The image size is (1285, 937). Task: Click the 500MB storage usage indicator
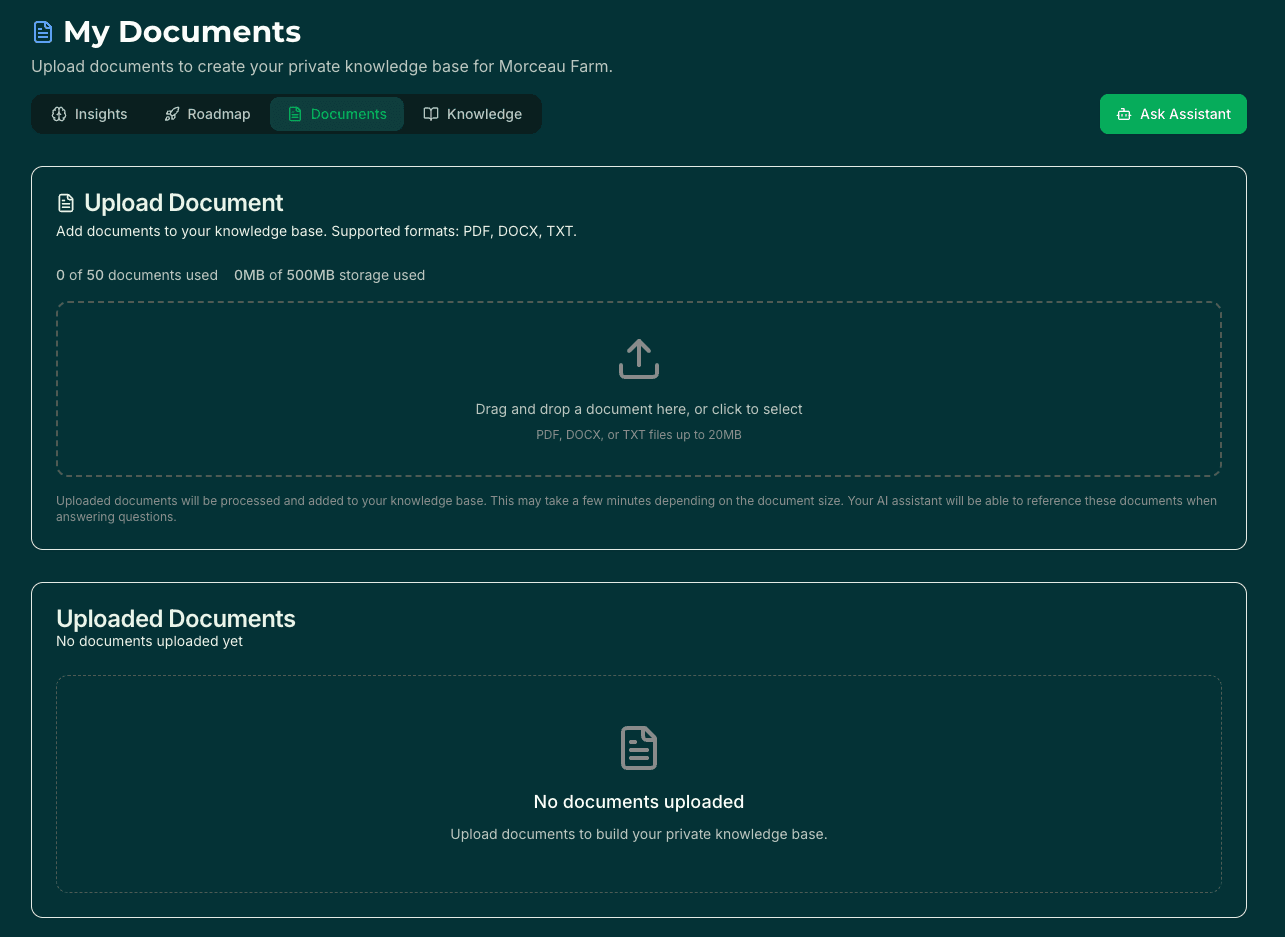coord(330,275)
